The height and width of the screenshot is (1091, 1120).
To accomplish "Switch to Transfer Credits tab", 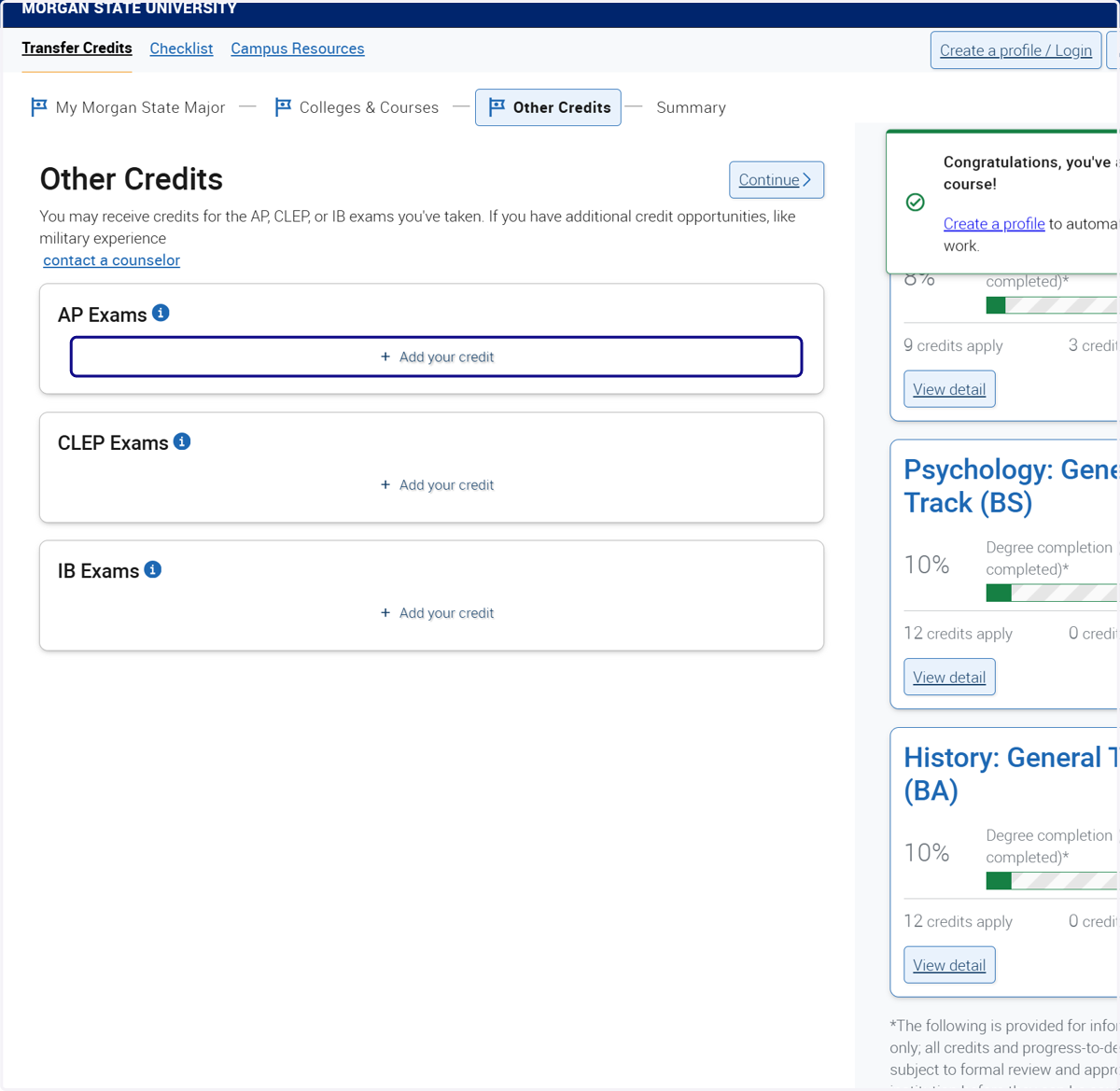I will [77, 49].
